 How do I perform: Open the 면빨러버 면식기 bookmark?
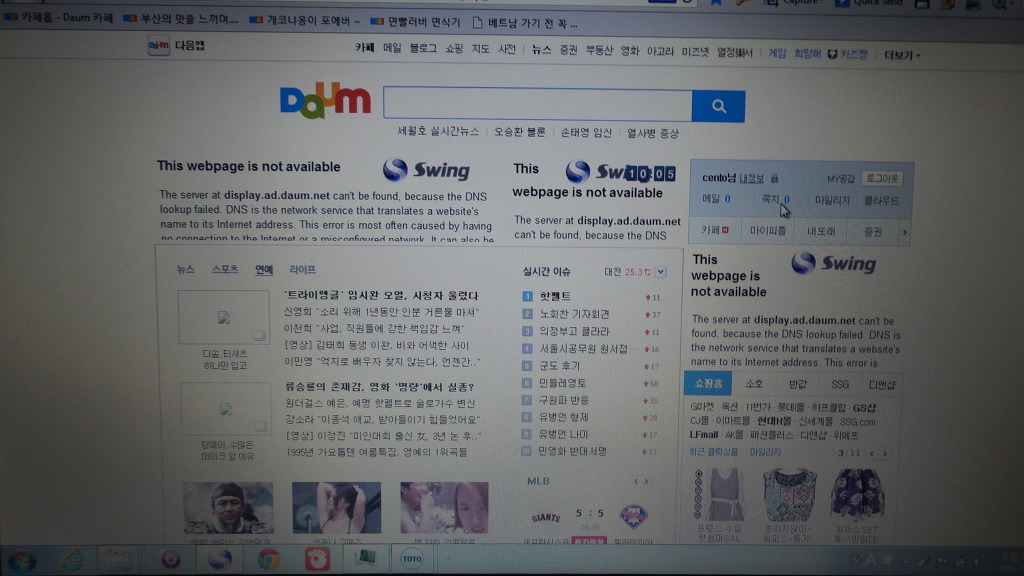click(x=415, y=22)
